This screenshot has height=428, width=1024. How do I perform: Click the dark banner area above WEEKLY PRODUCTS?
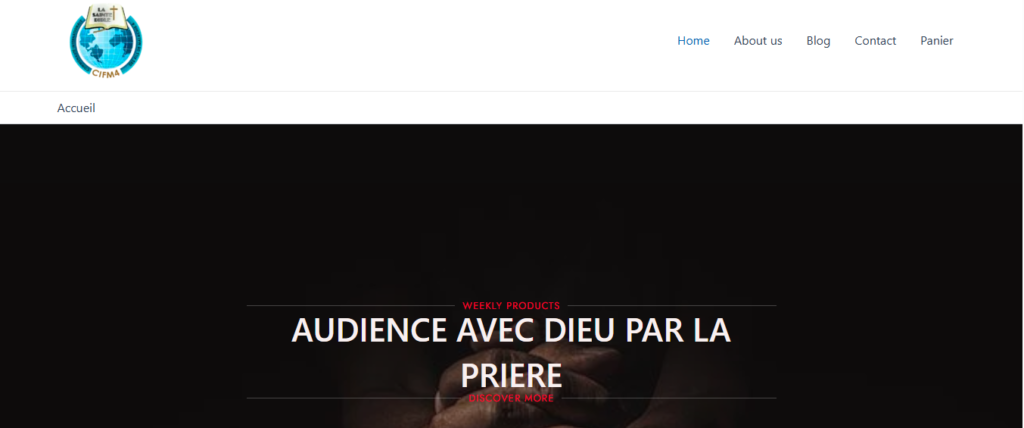511,209
